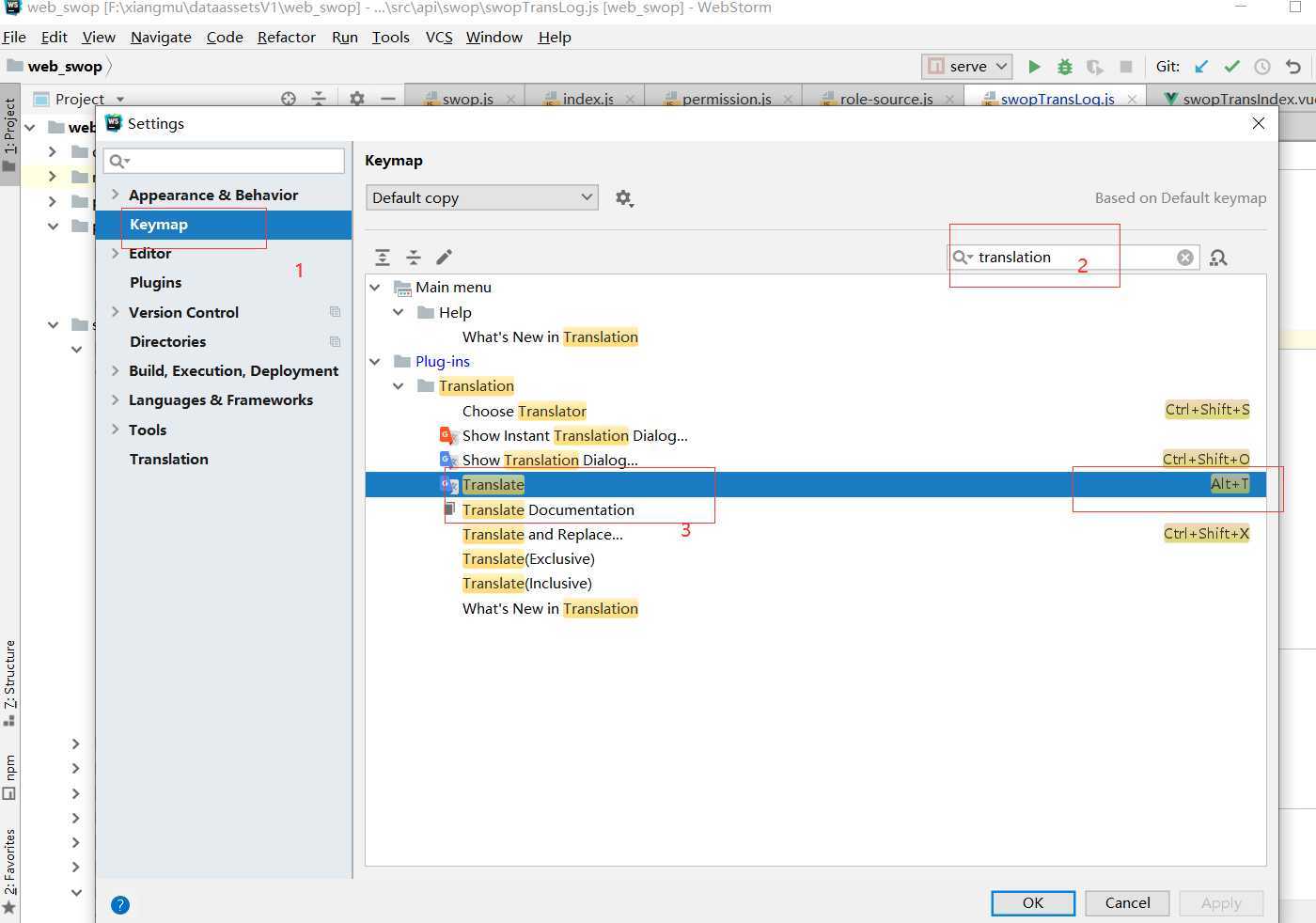Click the Cancel button in Settings
Screen dimensions: 1316x923
pos(1127,903)
